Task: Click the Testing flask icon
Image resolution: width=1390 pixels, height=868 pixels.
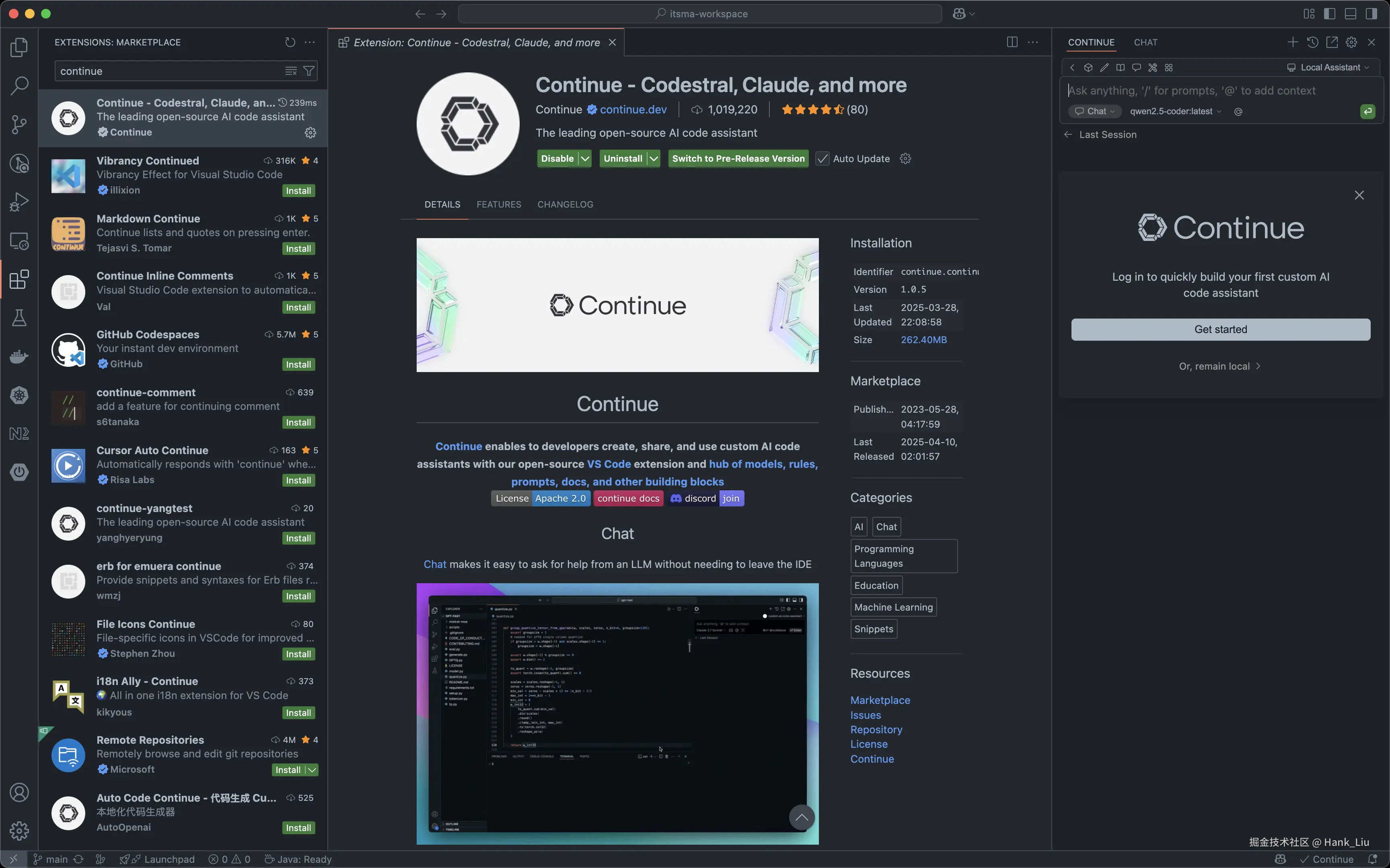Action: [19, 318]
